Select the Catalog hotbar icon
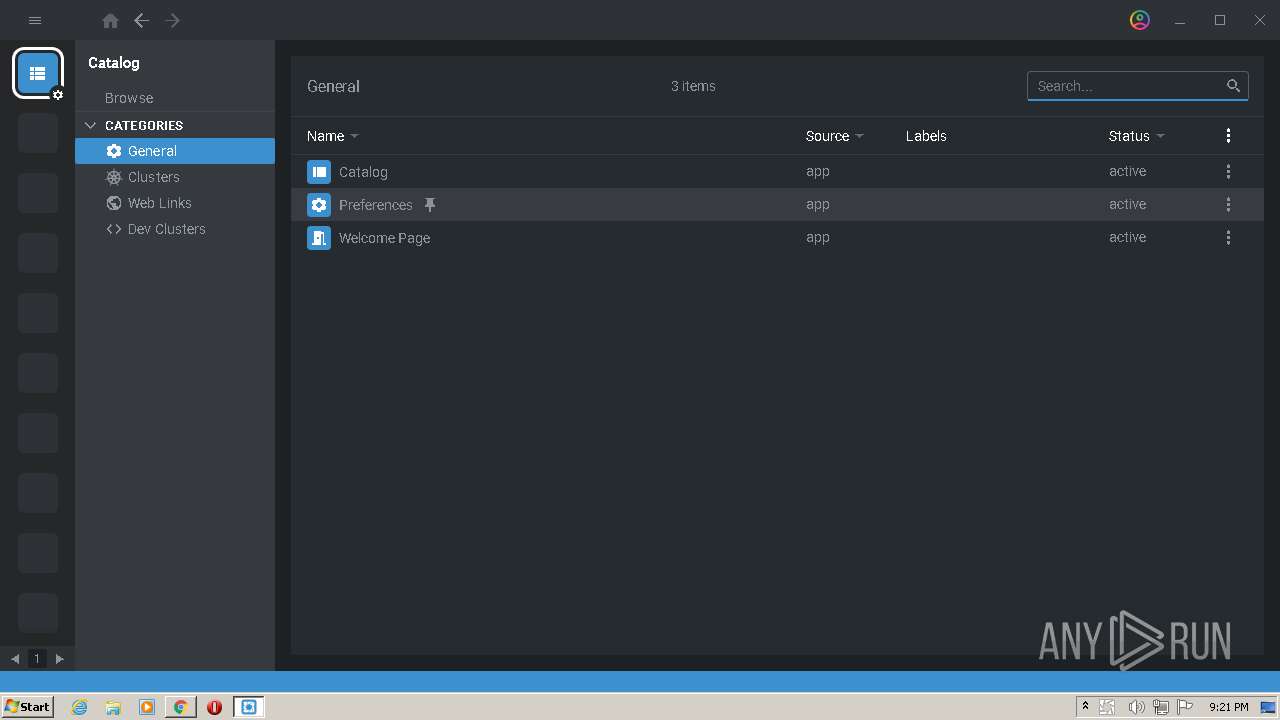 pyautogui.click(x=38, y=73)
